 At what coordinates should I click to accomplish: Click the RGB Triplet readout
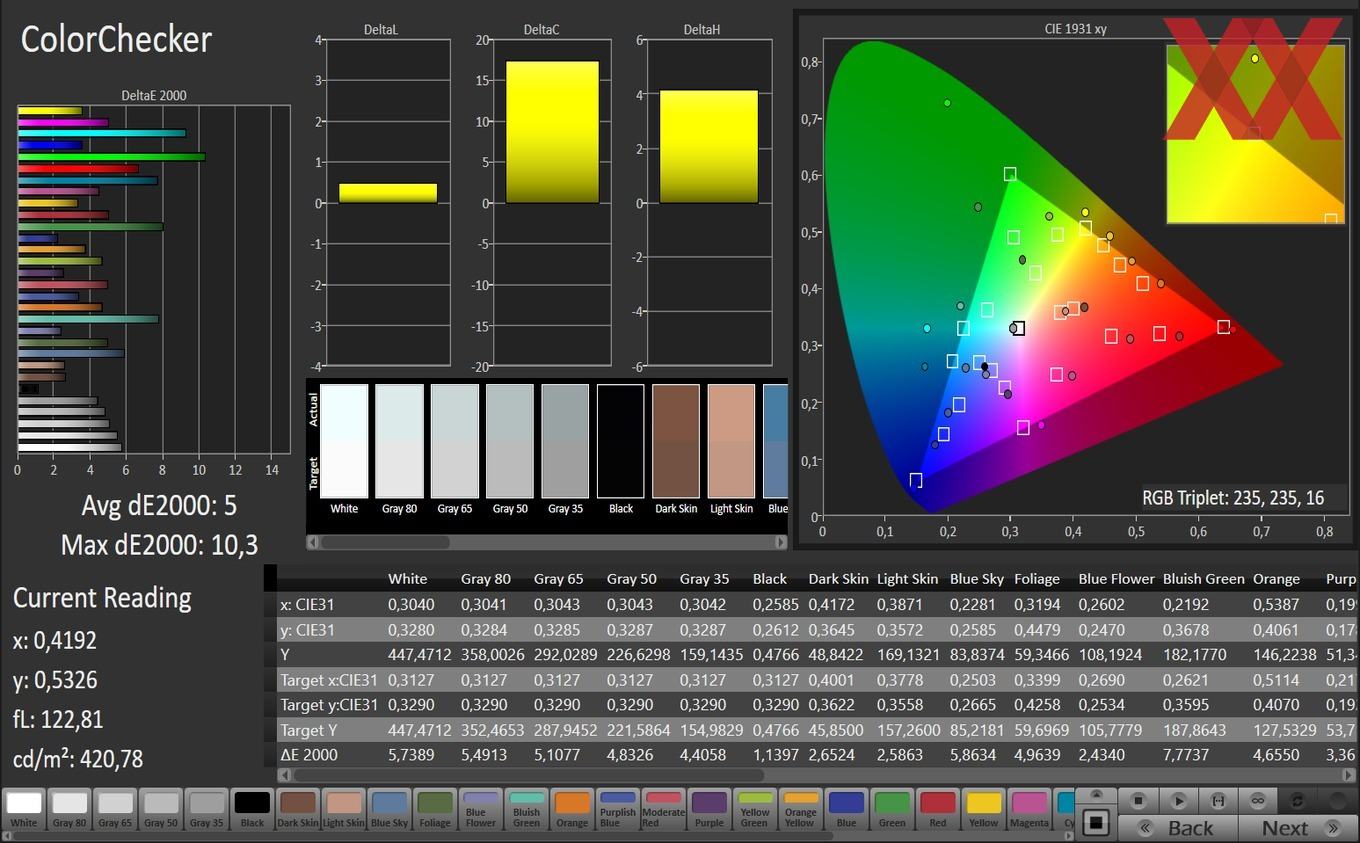pos(1233,498)
